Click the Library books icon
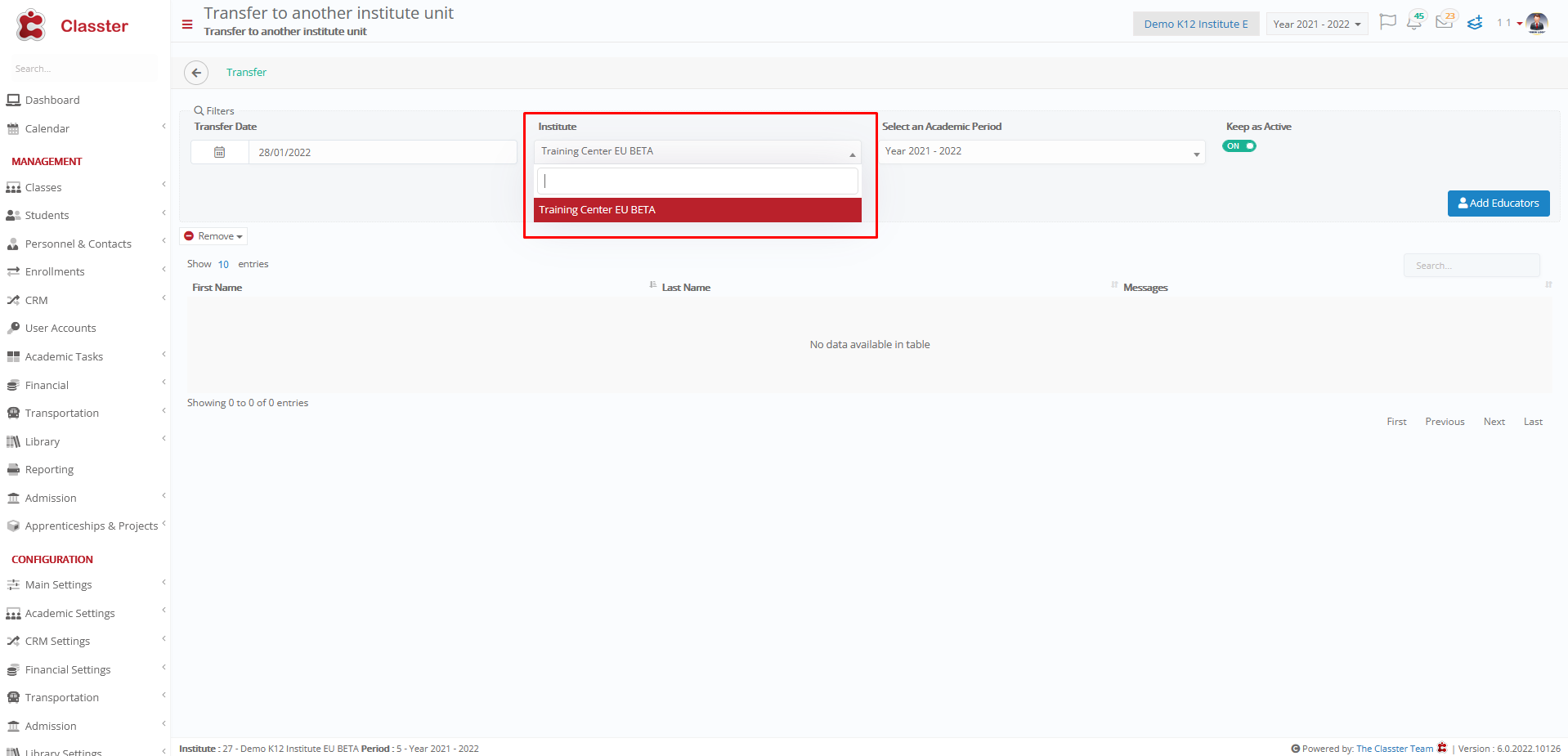The width and height of the screenshot is (1568, 756). (13, 441)
